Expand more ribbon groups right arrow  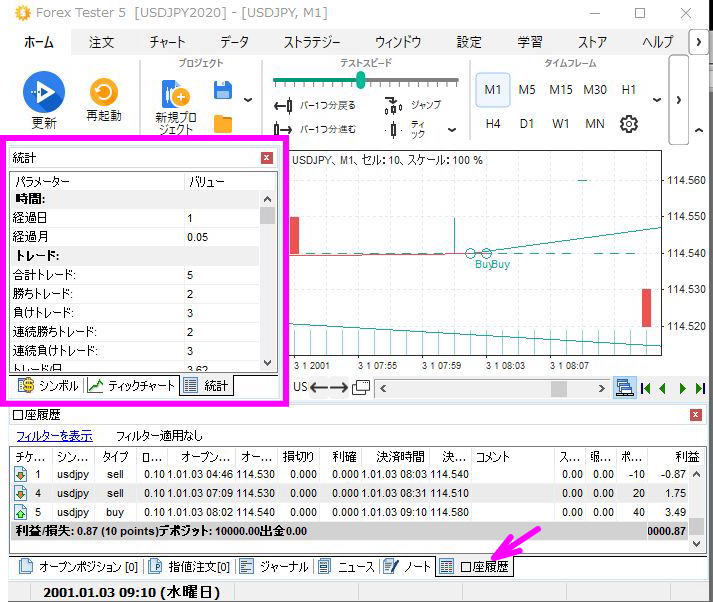pyautogui.click(x=678, y=100)
